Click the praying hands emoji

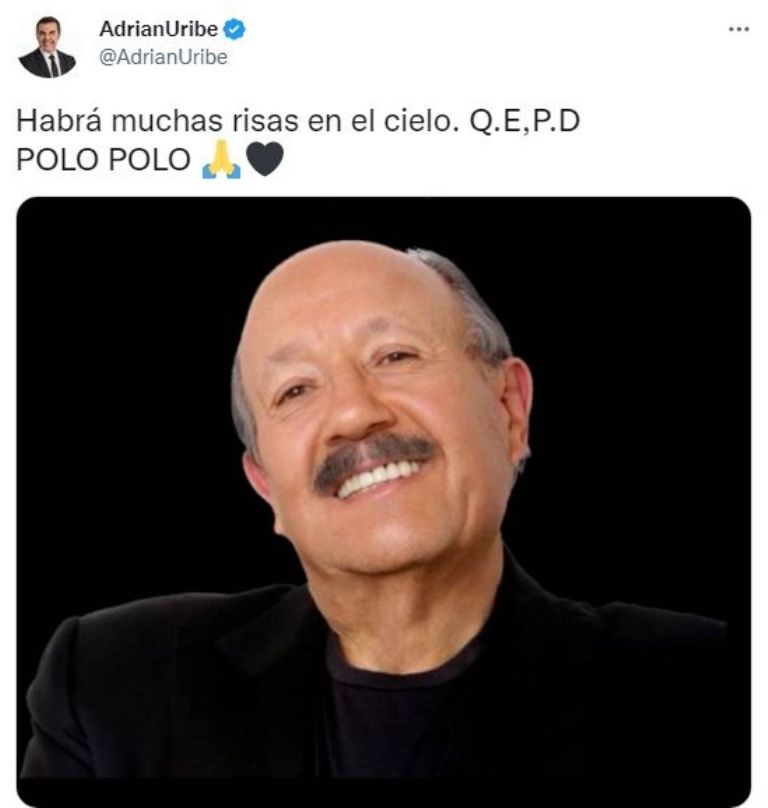(x=222, y=159)
